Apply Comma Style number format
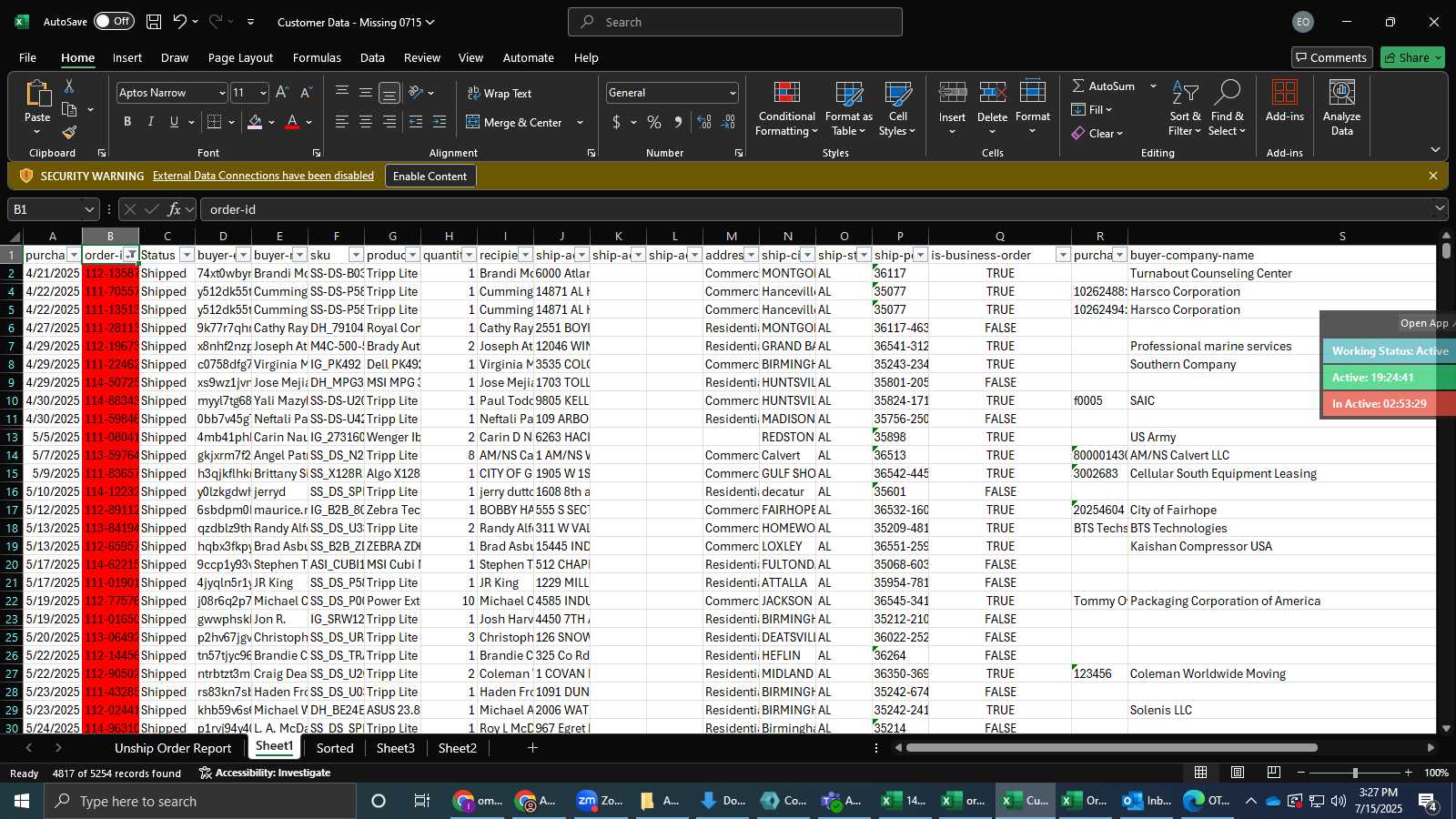Viewport: 1456px width, 819px height. pos(678,122)
